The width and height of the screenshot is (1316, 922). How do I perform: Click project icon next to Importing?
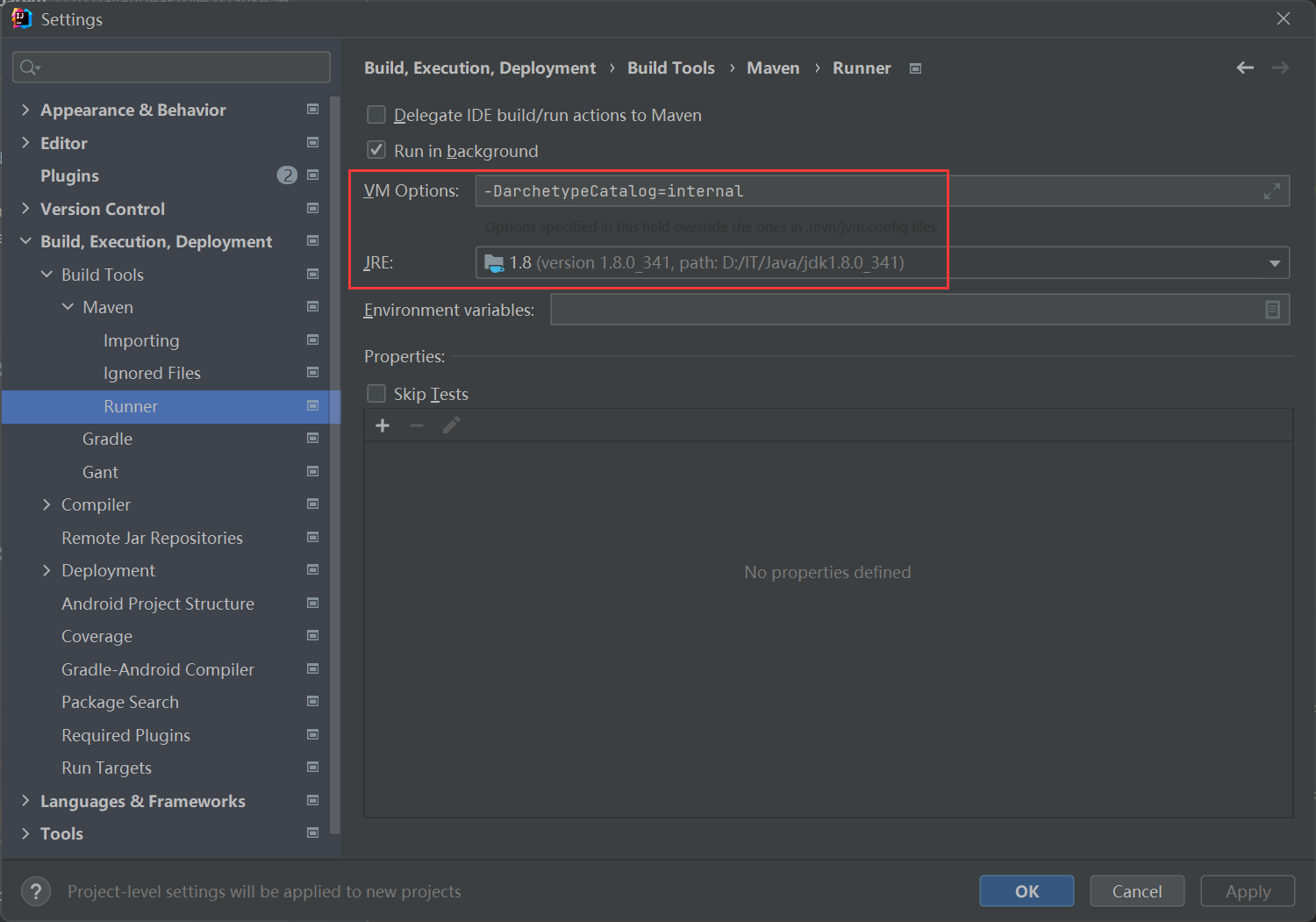[x=312, y=339]
